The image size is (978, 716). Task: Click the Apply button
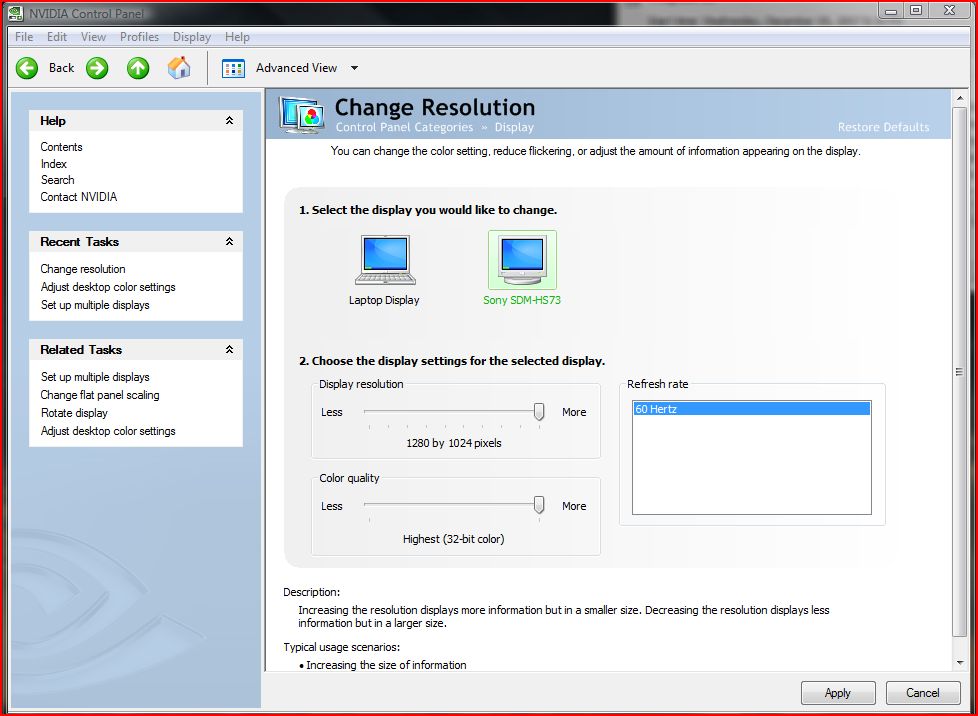tap(838, 693)
